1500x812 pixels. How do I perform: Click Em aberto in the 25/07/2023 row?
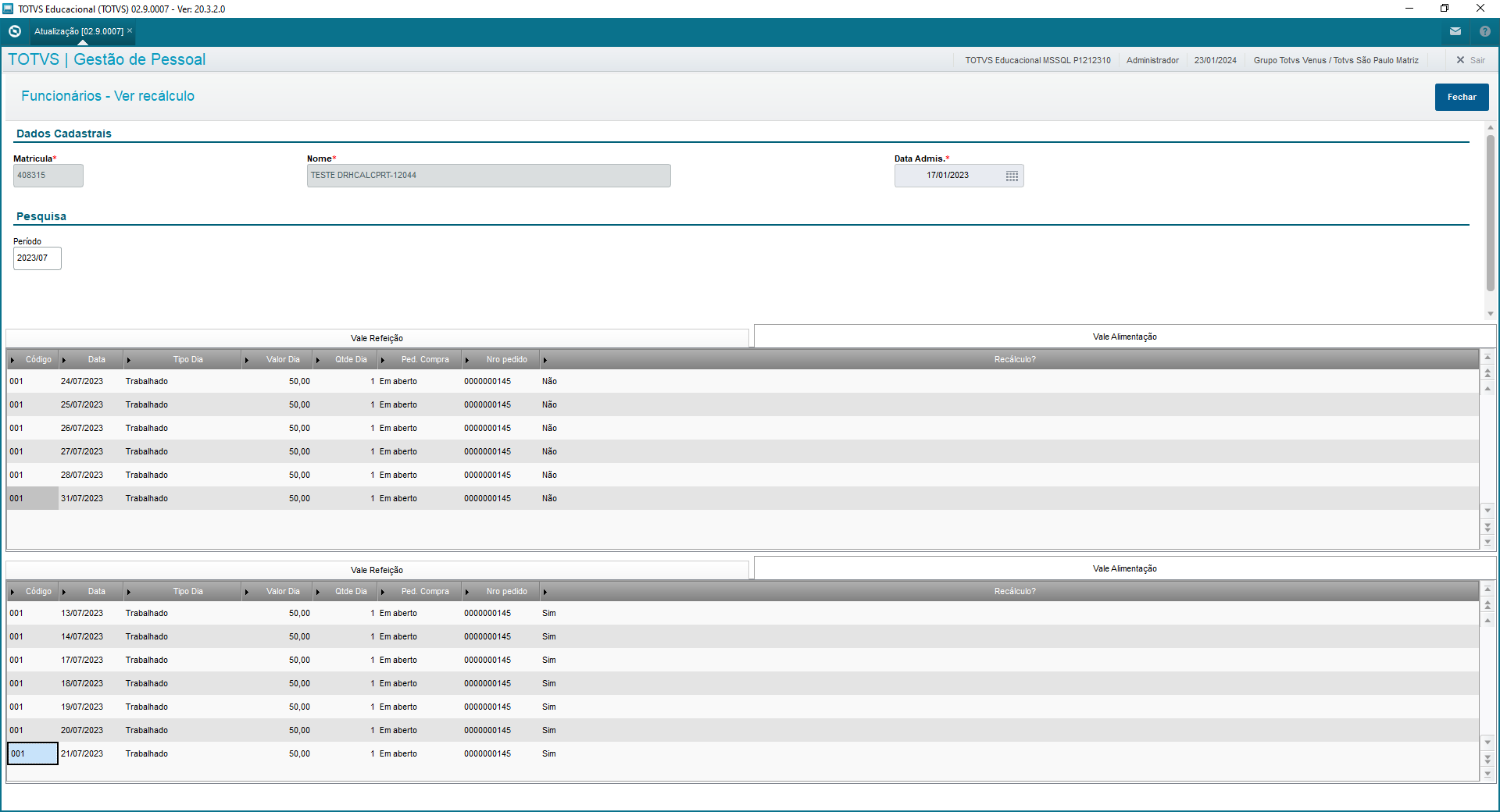point(398,405)
